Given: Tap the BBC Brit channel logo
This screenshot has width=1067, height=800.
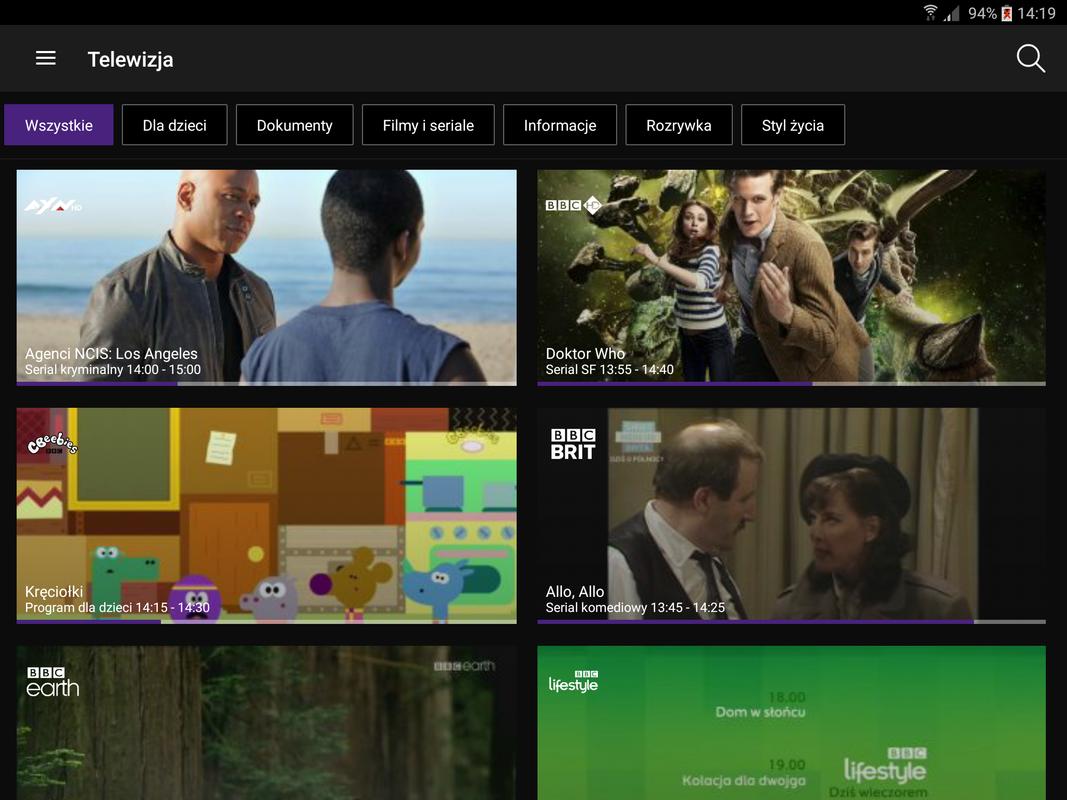Looking at the screenshot, I should 573,444.
